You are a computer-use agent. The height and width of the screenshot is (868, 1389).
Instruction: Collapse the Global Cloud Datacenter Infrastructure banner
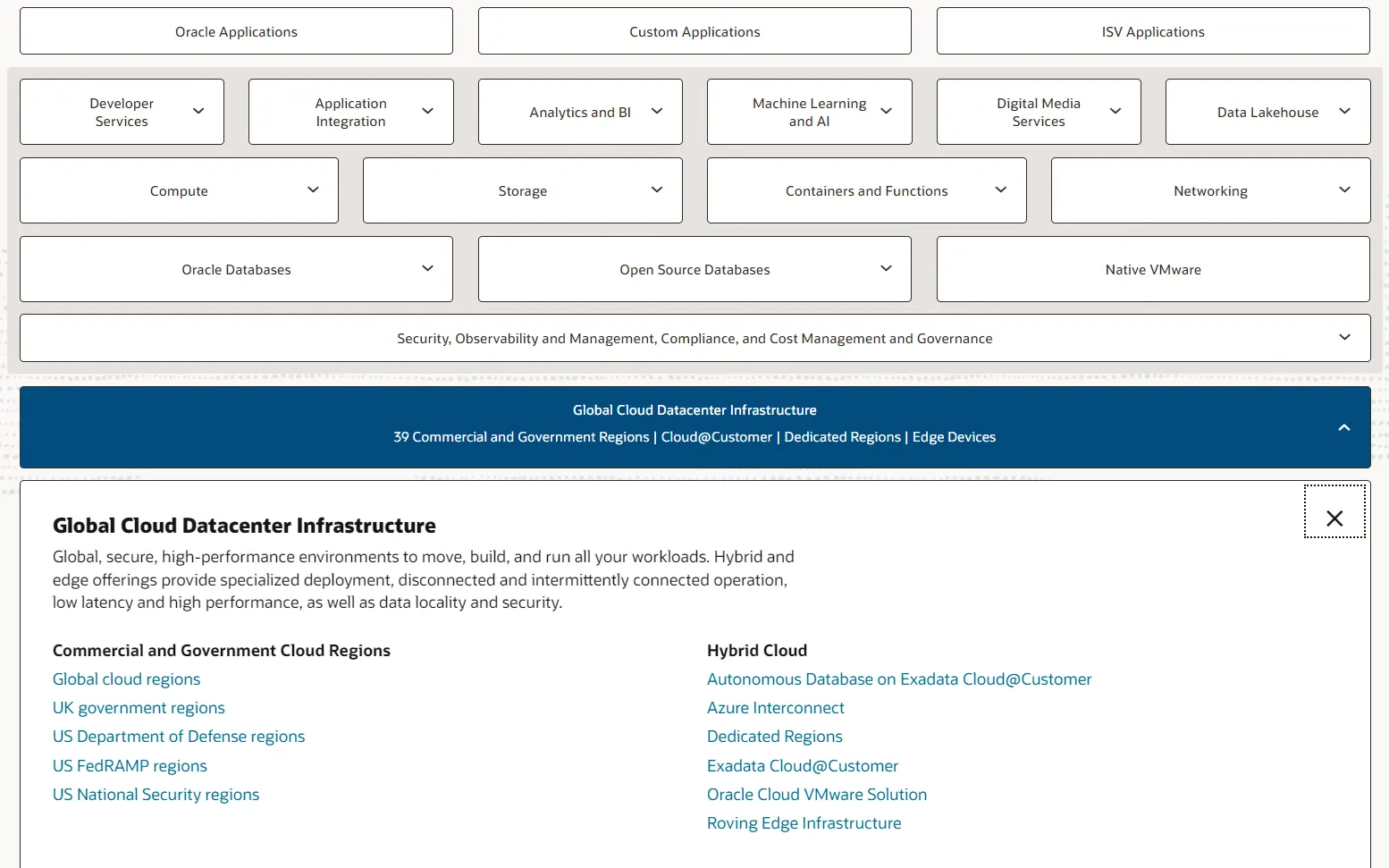tap(694, 427)
